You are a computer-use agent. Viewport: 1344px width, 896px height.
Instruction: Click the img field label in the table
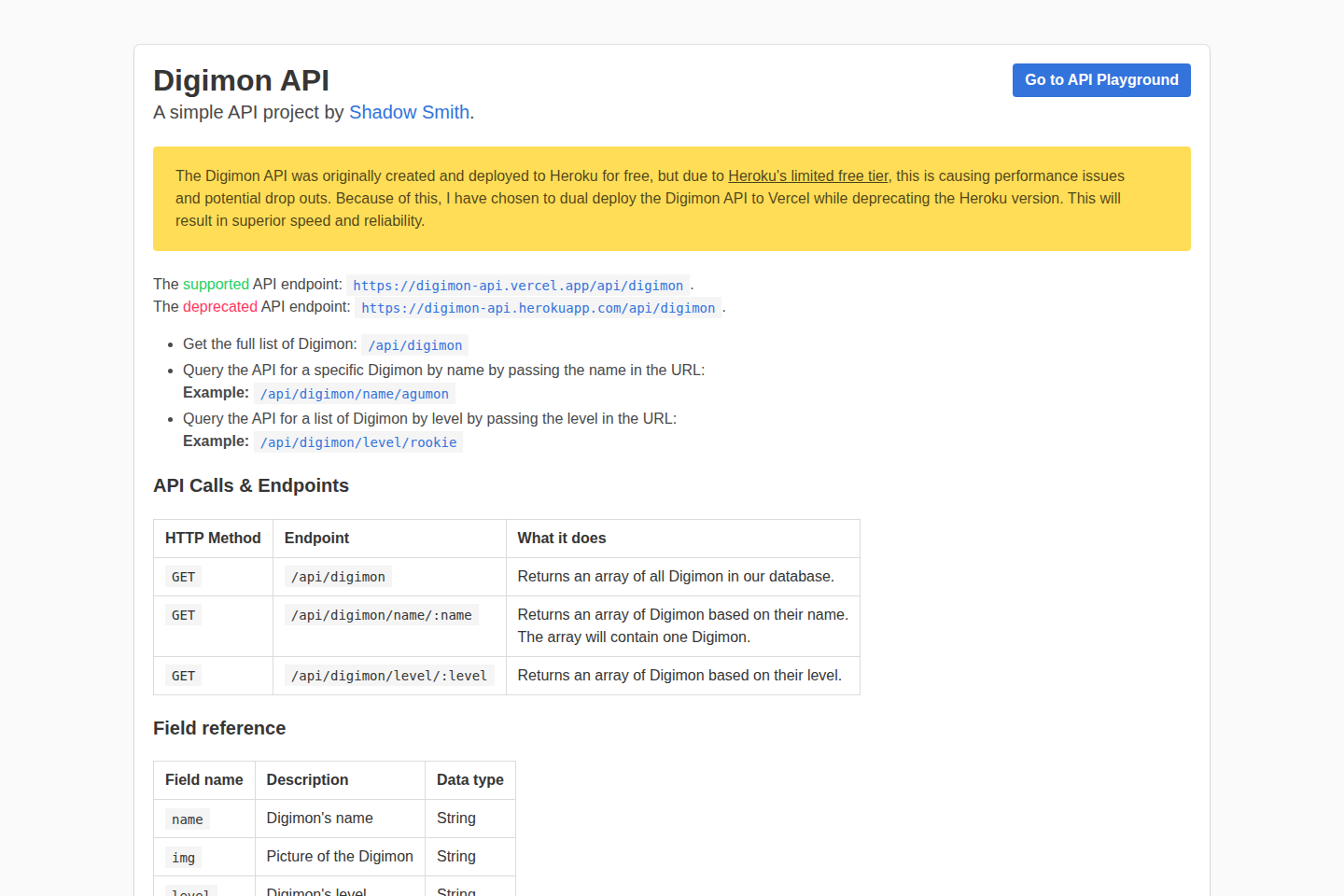coord(183,857)
